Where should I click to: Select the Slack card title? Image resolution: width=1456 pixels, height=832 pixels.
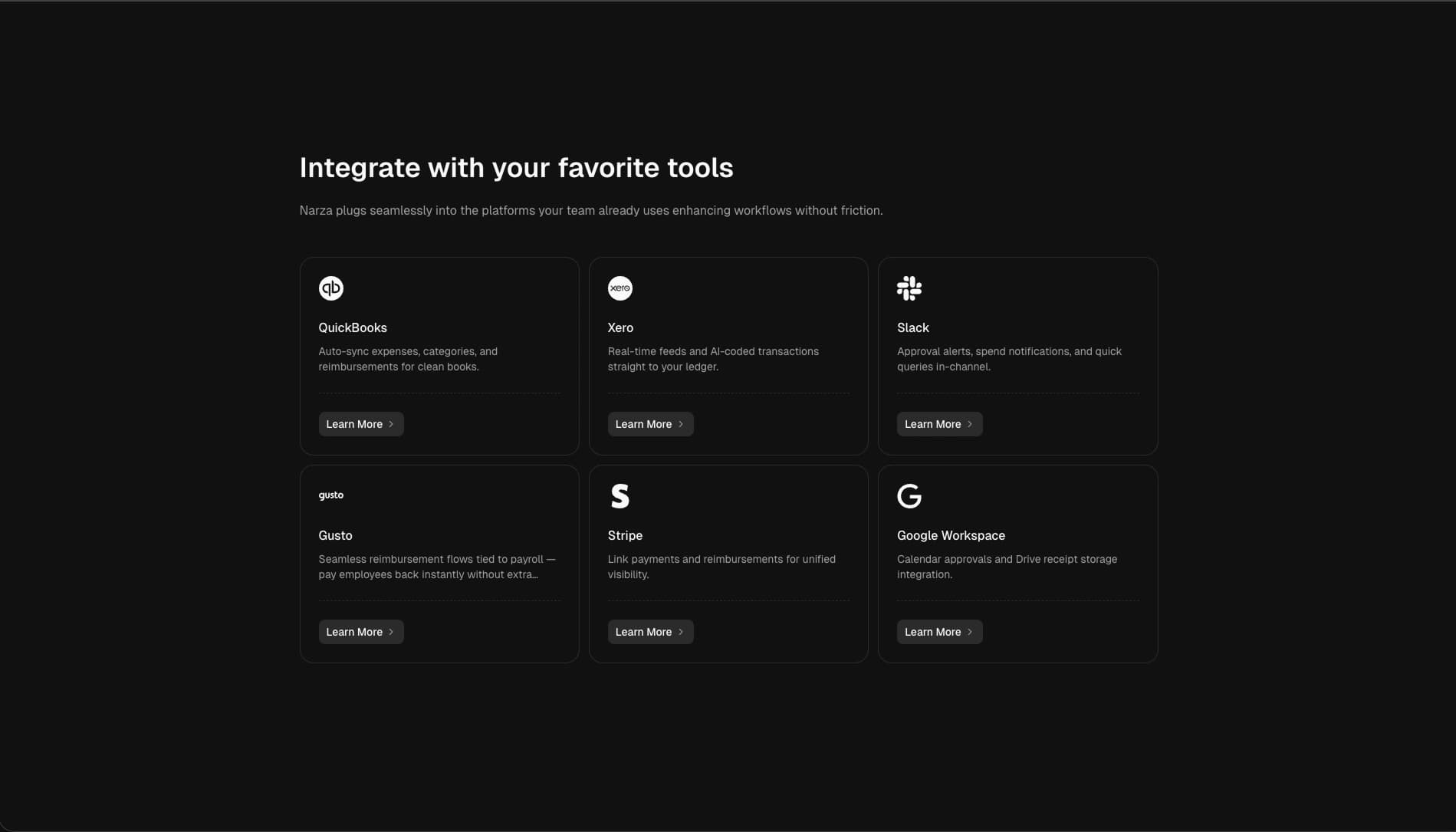click(x=913, y=327)
